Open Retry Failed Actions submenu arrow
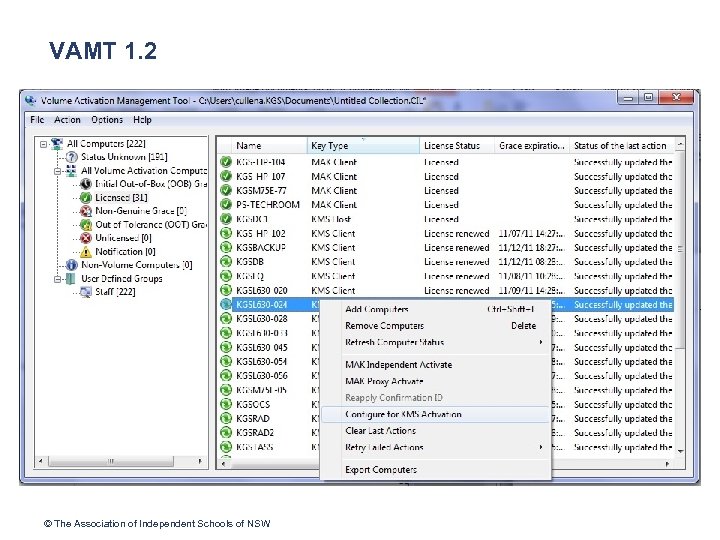 (541, 447)
